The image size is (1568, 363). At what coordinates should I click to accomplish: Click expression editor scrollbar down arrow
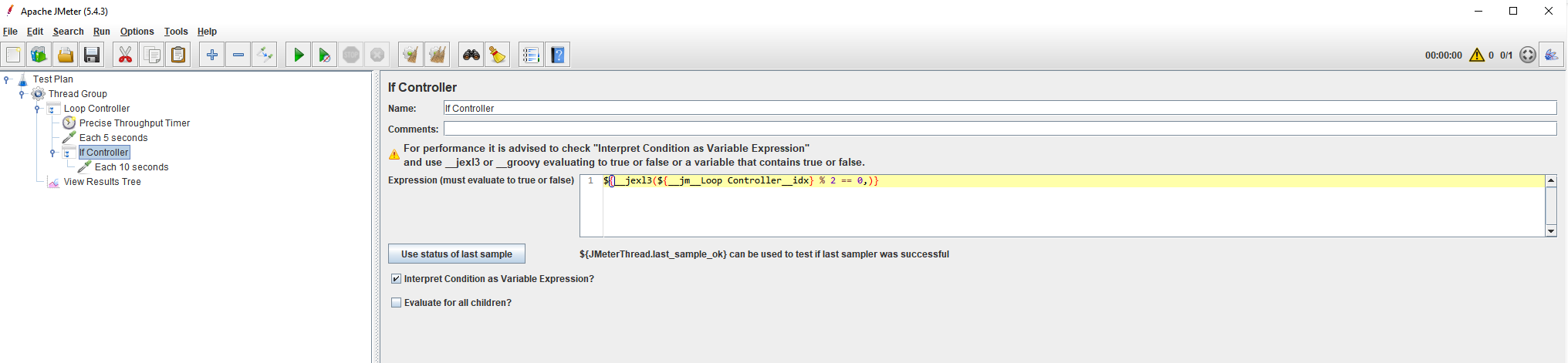1551,231
